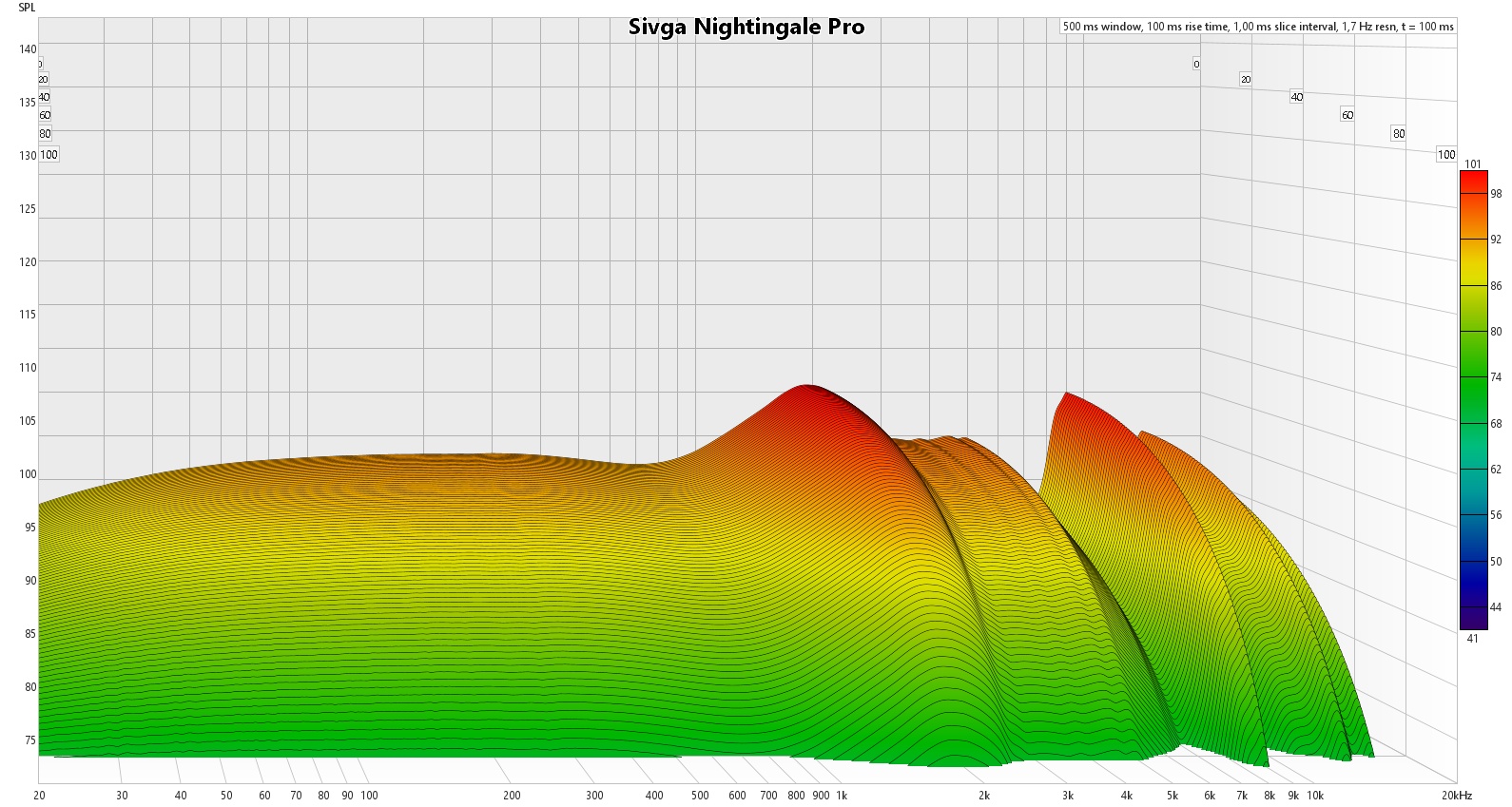Click the 300 tick on frequency axis
Screen dimensions: 1512x807
594,796
